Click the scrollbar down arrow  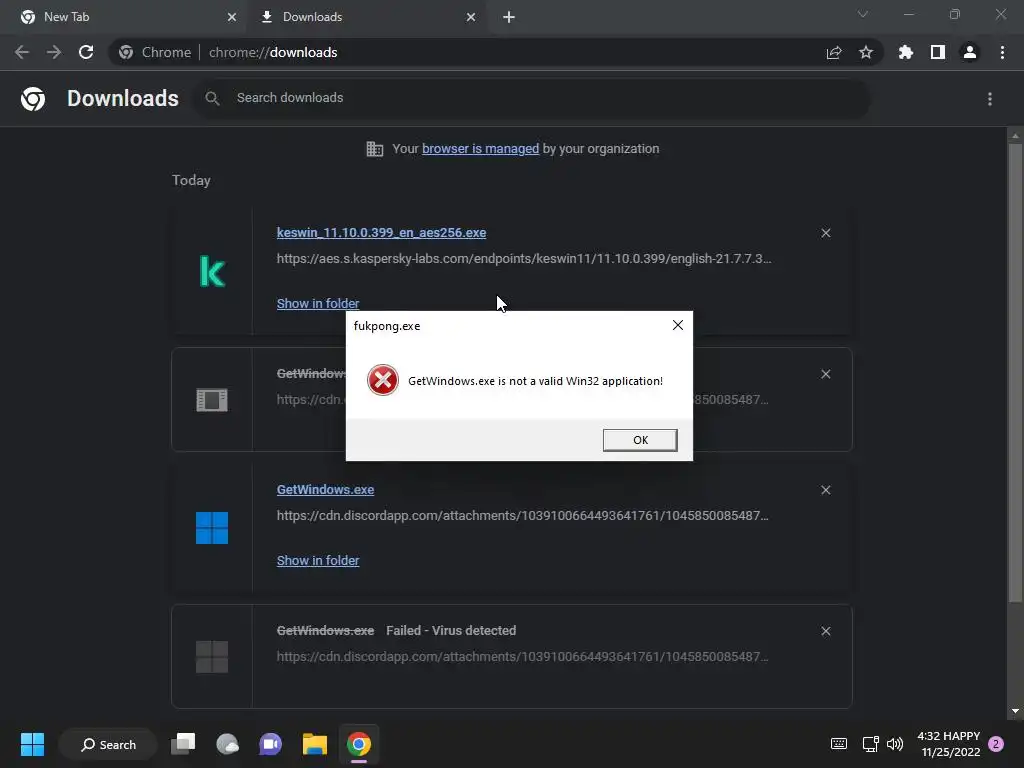coord(1015,711)
